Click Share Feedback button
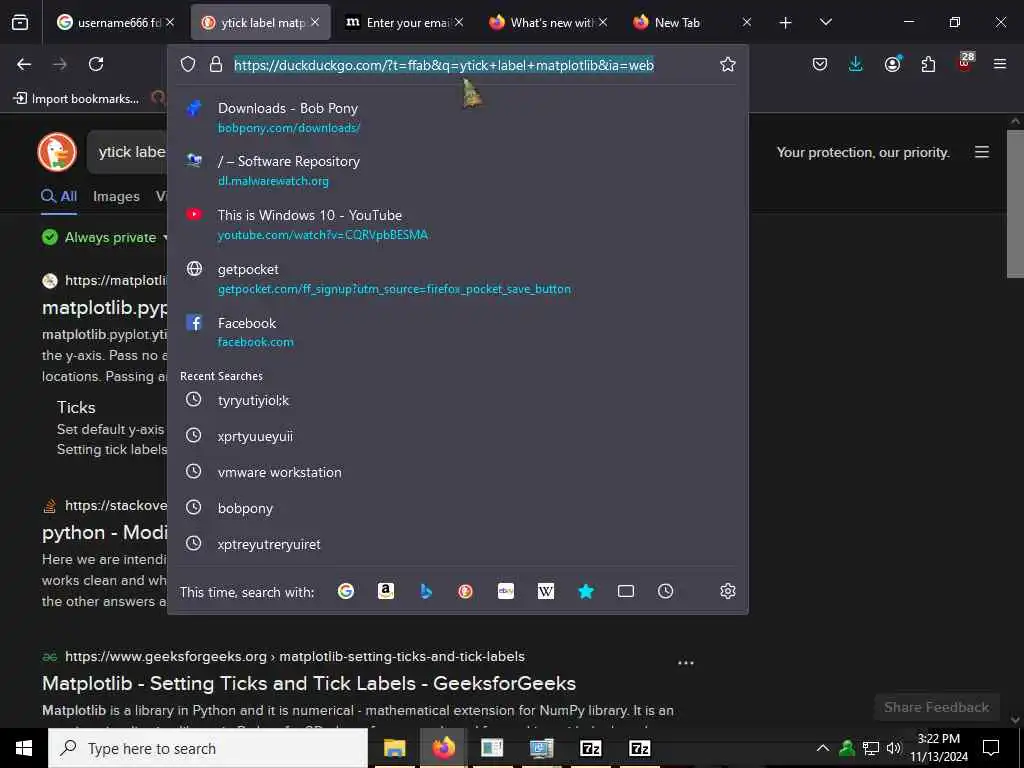 point(936,707)
